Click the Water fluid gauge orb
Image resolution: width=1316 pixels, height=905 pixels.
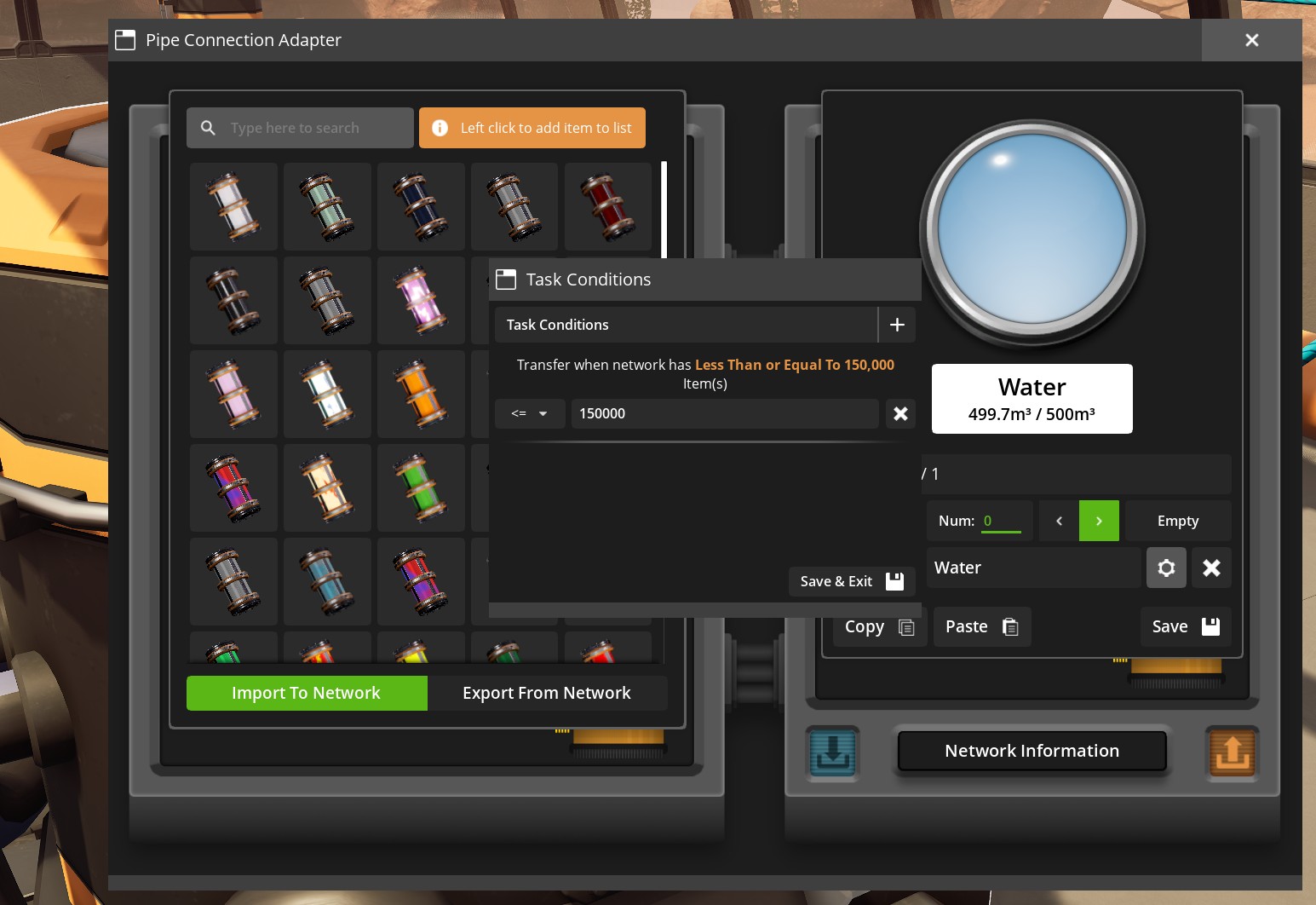click(x=1032, y=230)
